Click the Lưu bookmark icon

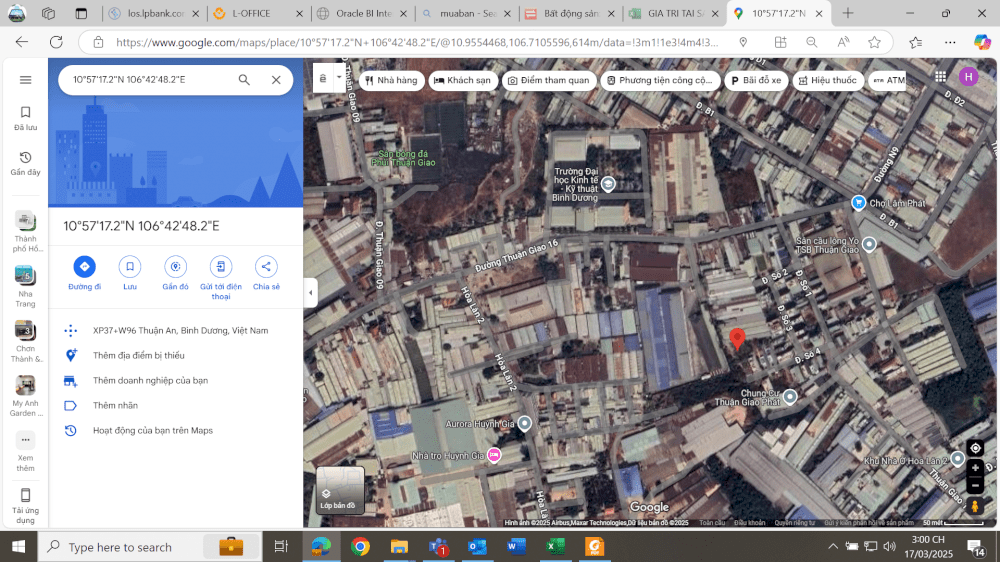point(129,266)
